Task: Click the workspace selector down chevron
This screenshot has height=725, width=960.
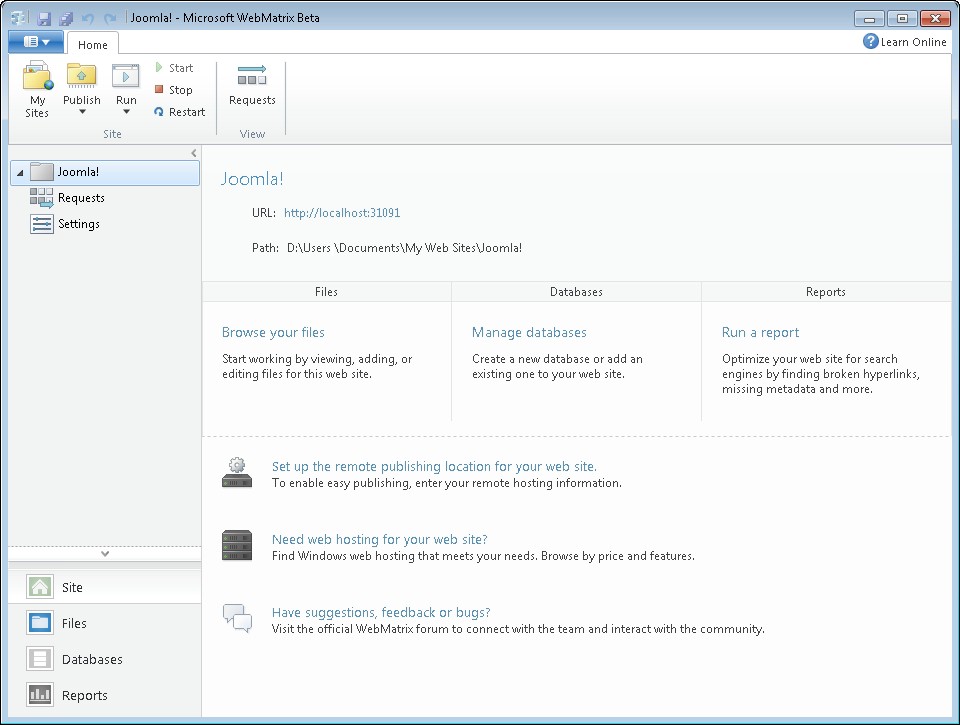Action: 105,554
